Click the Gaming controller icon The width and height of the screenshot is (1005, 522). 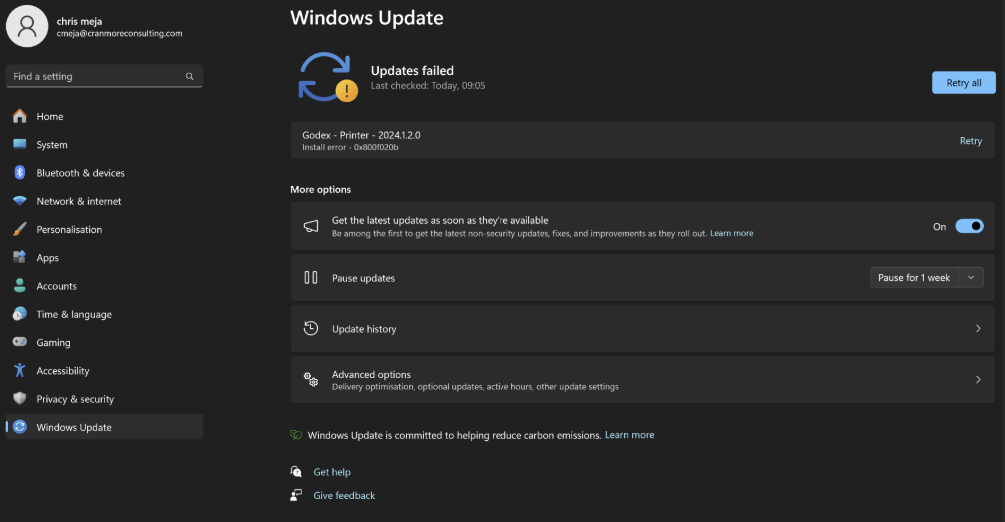20,342
